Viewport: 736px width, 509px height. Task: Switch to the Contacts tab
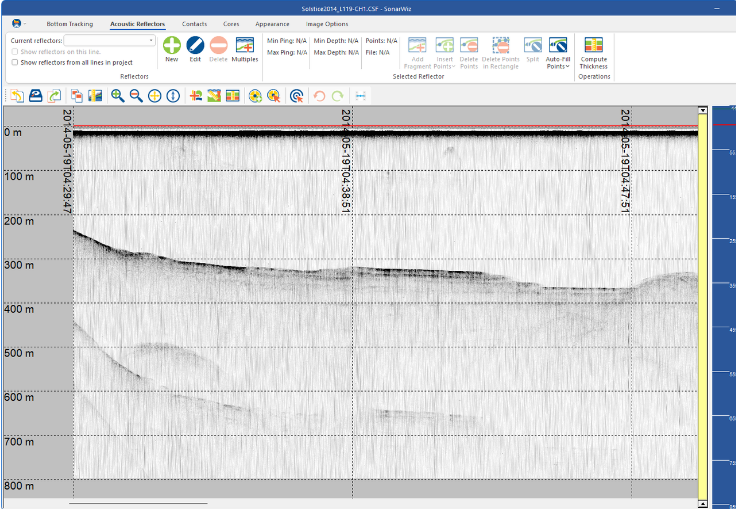point(194,23)
